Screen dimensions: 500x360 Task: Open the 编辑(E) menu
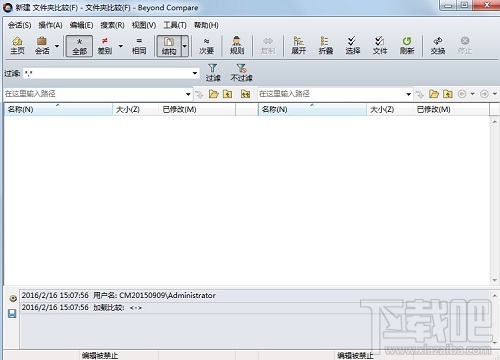[81, 25]
